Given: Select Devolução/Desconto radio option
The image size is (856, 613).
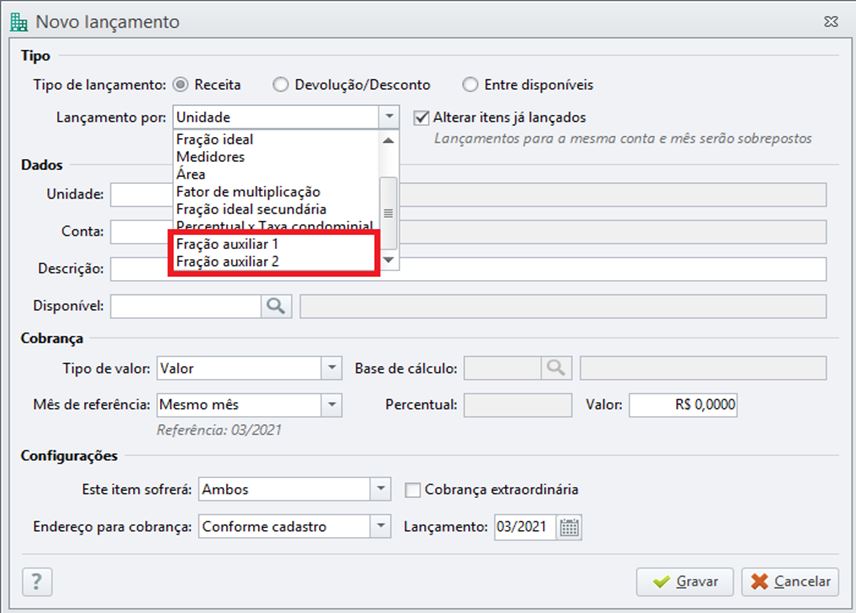Looking at the screenshot, I should coord(281,85).
